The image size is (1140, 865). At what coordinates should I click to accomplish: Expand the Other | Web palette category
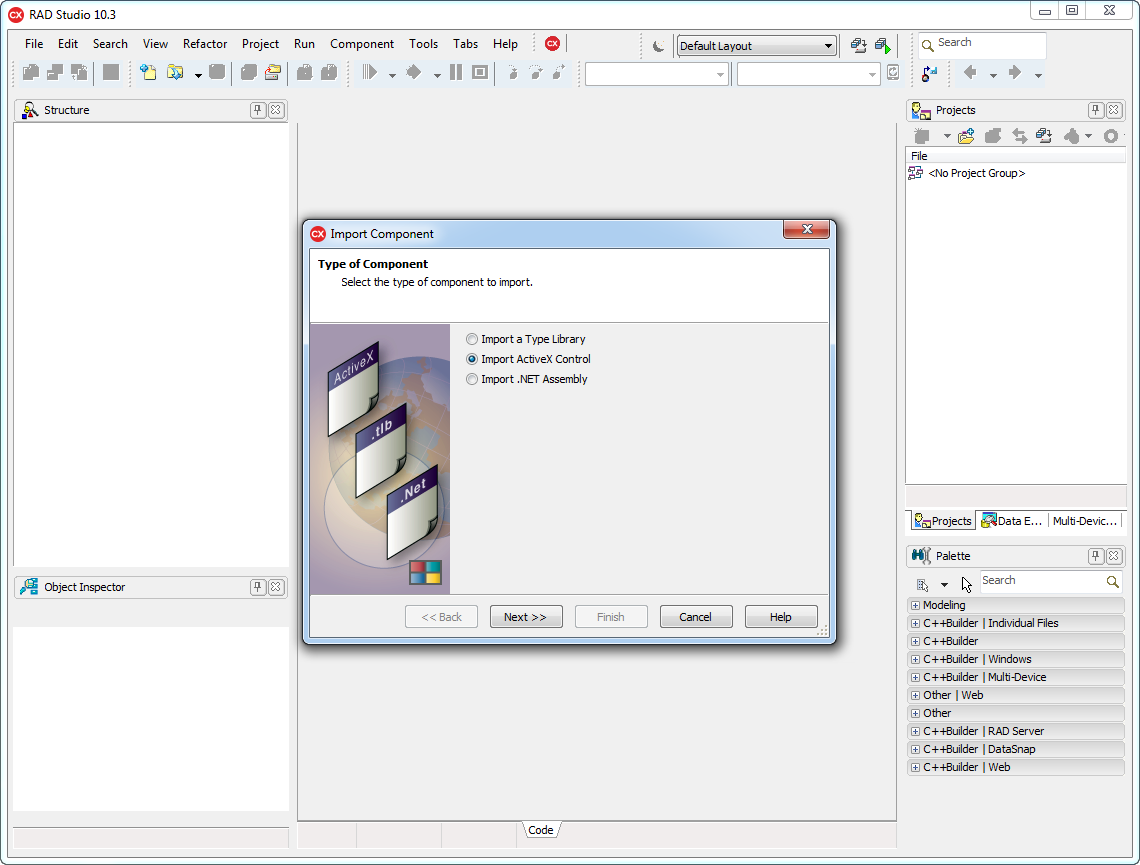[915, 696]
